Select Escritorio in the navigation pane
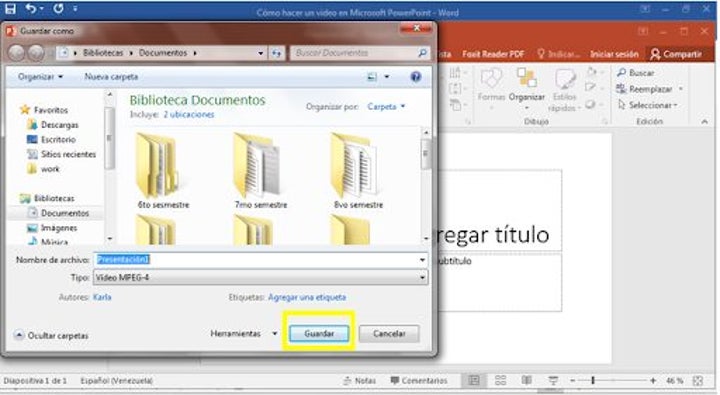The height and width of the screenshot is (395, 720). pos(51,139)
